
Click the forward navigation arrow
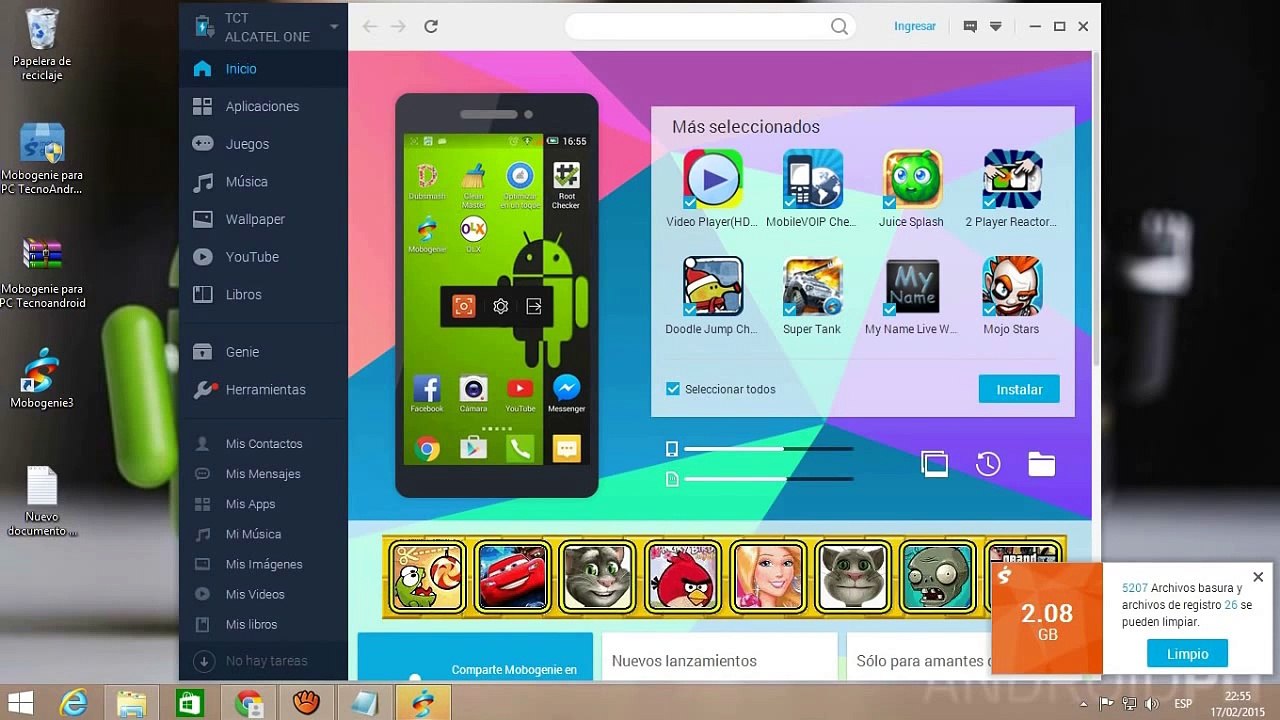click(398, 27)
